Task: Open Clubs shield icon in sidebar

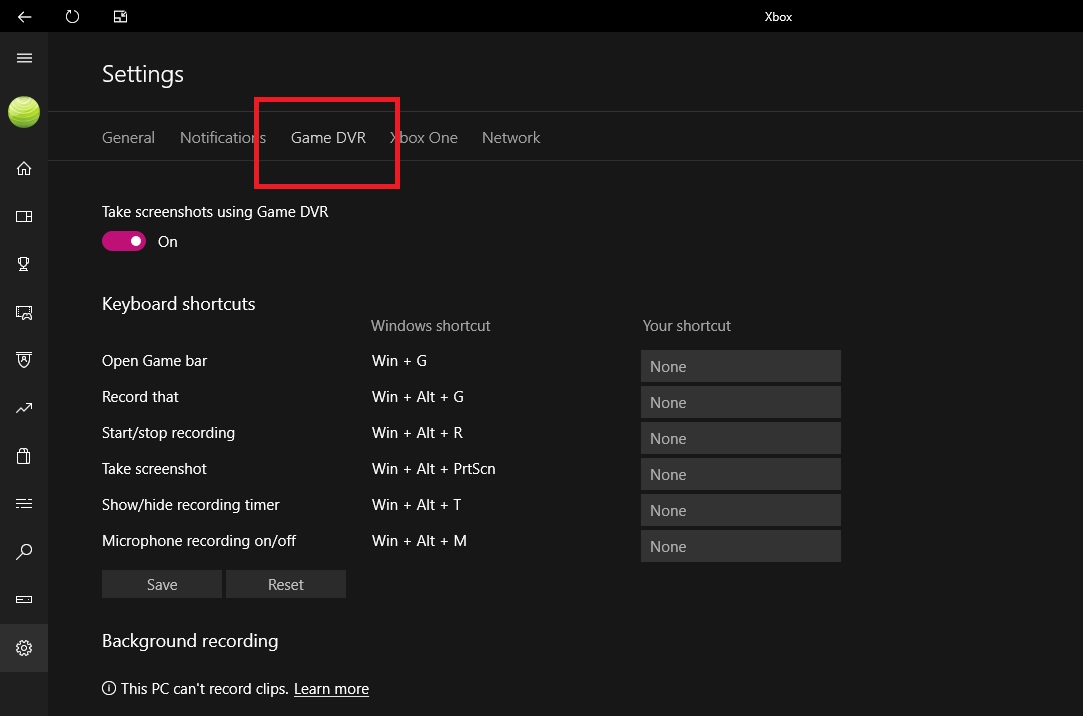Action: coord(24,360)
